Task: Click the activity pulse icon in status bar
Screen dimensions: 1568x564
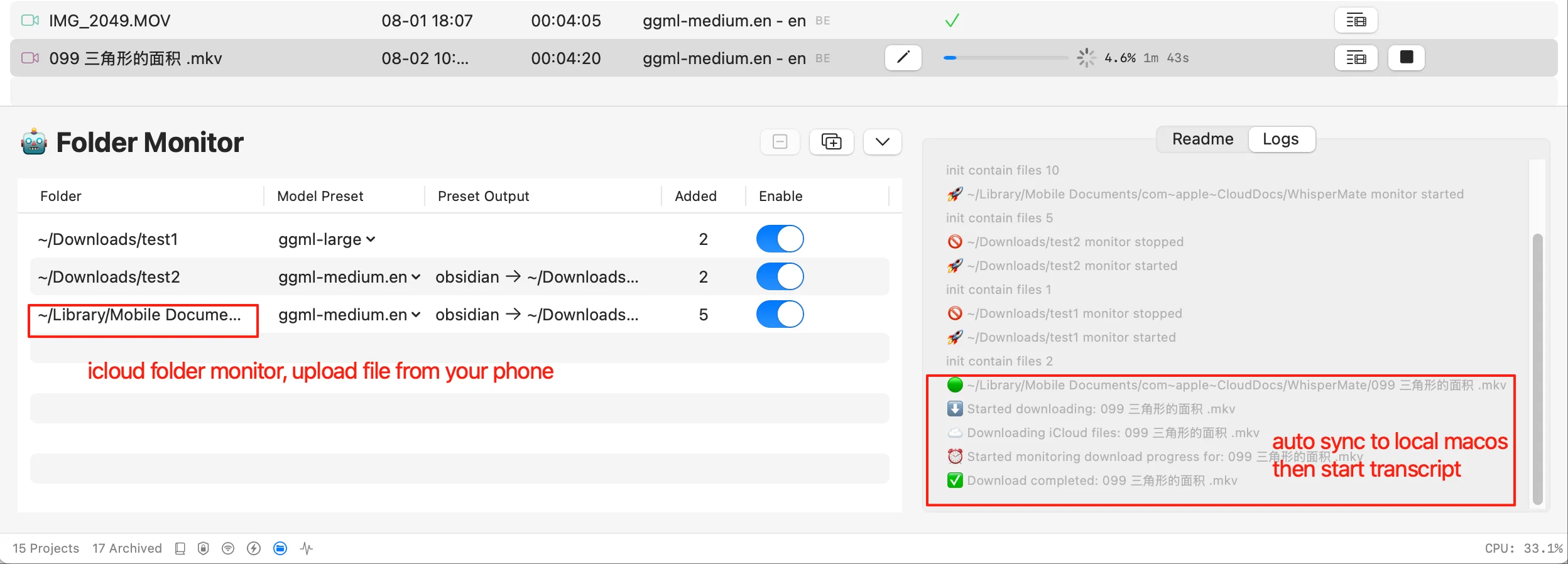Action: pyautogui.click(x=307, y=548)
